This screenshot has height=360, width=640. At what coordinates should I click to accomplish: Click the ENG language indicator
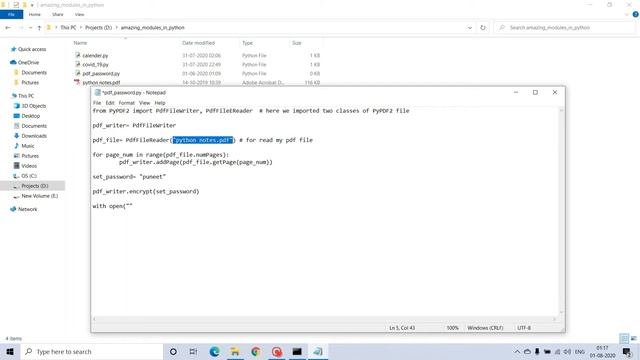(x=580, y=351)
